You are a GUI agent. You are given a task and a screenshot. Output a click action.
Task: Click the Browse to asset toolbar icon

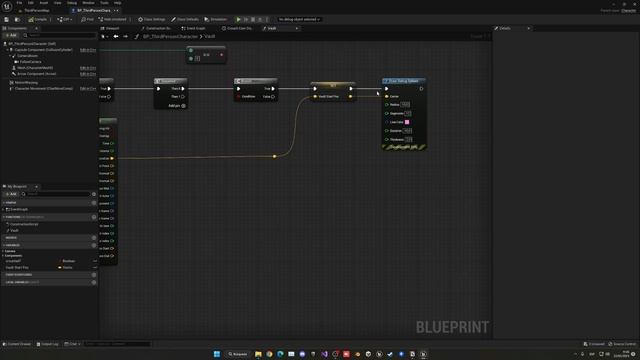[17, 19]
